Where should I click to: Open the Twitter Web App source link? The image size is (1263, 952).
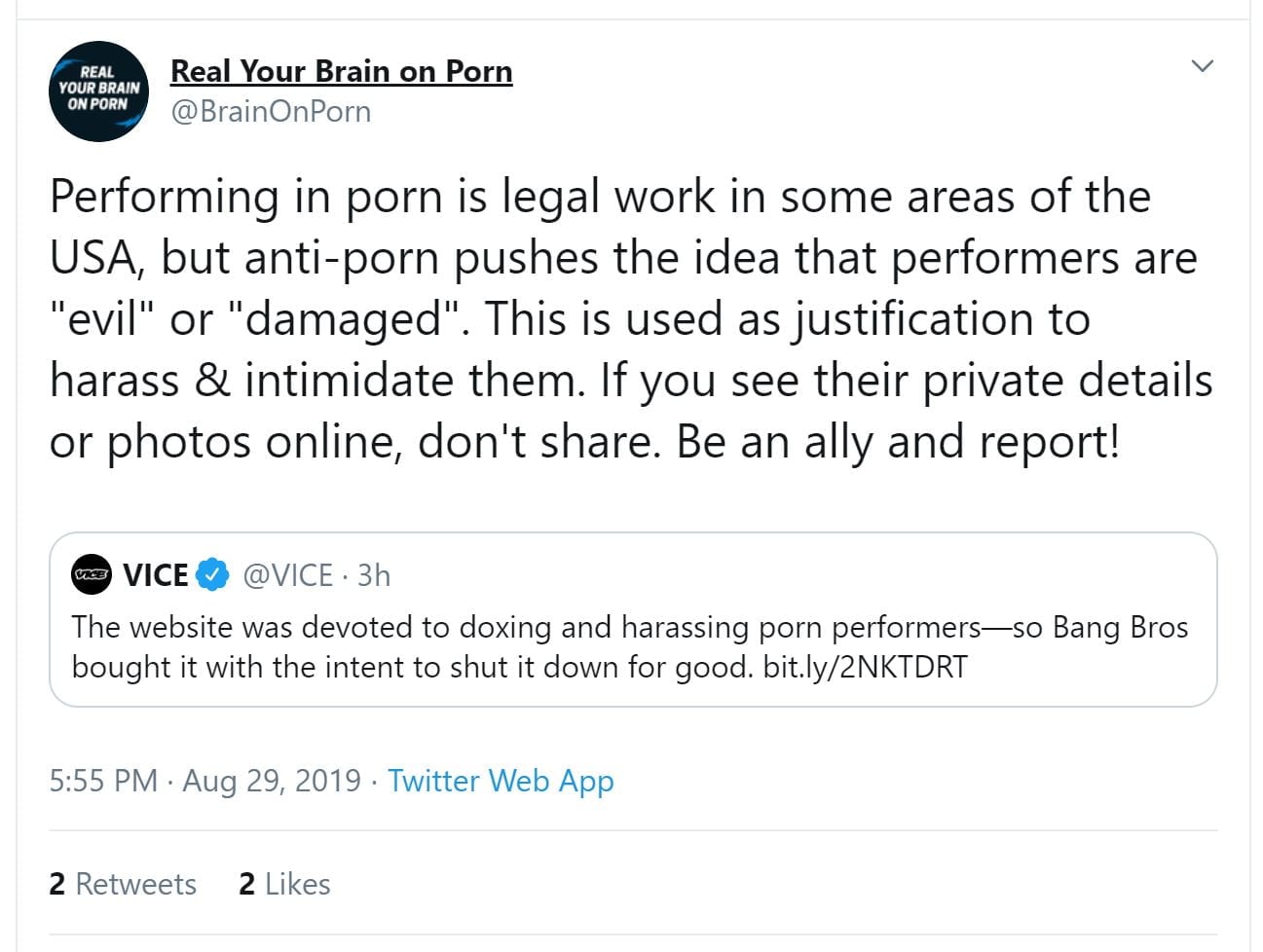[501, 781]
